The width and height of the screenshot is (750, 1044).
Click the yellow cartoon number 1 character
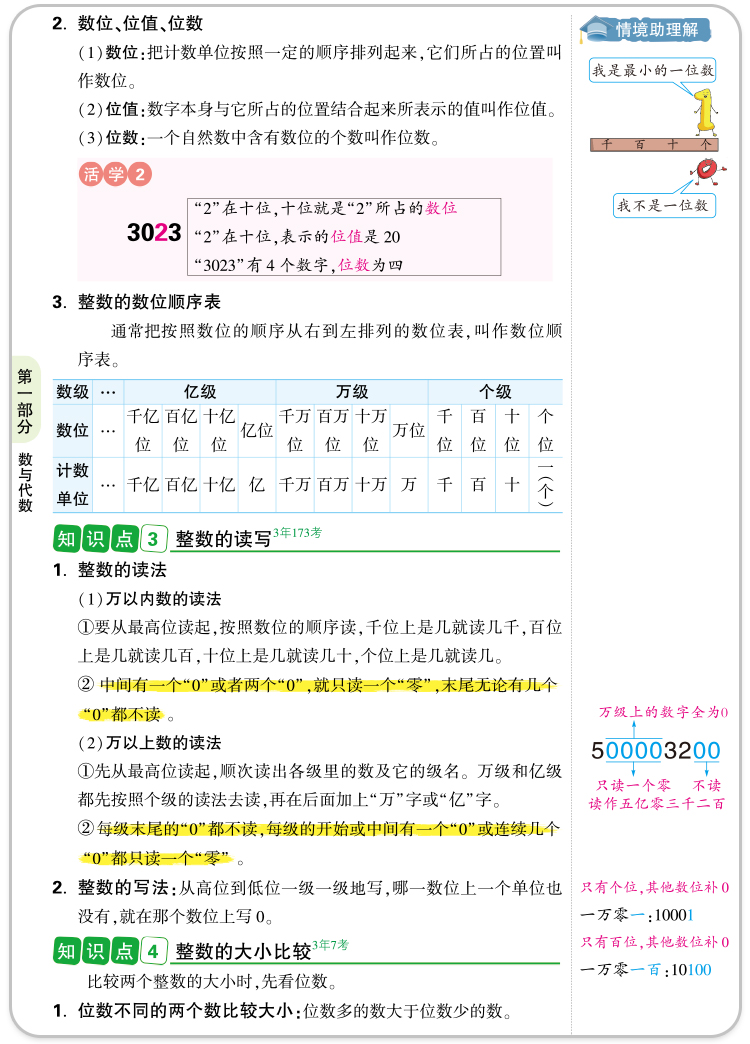(705, 112)
